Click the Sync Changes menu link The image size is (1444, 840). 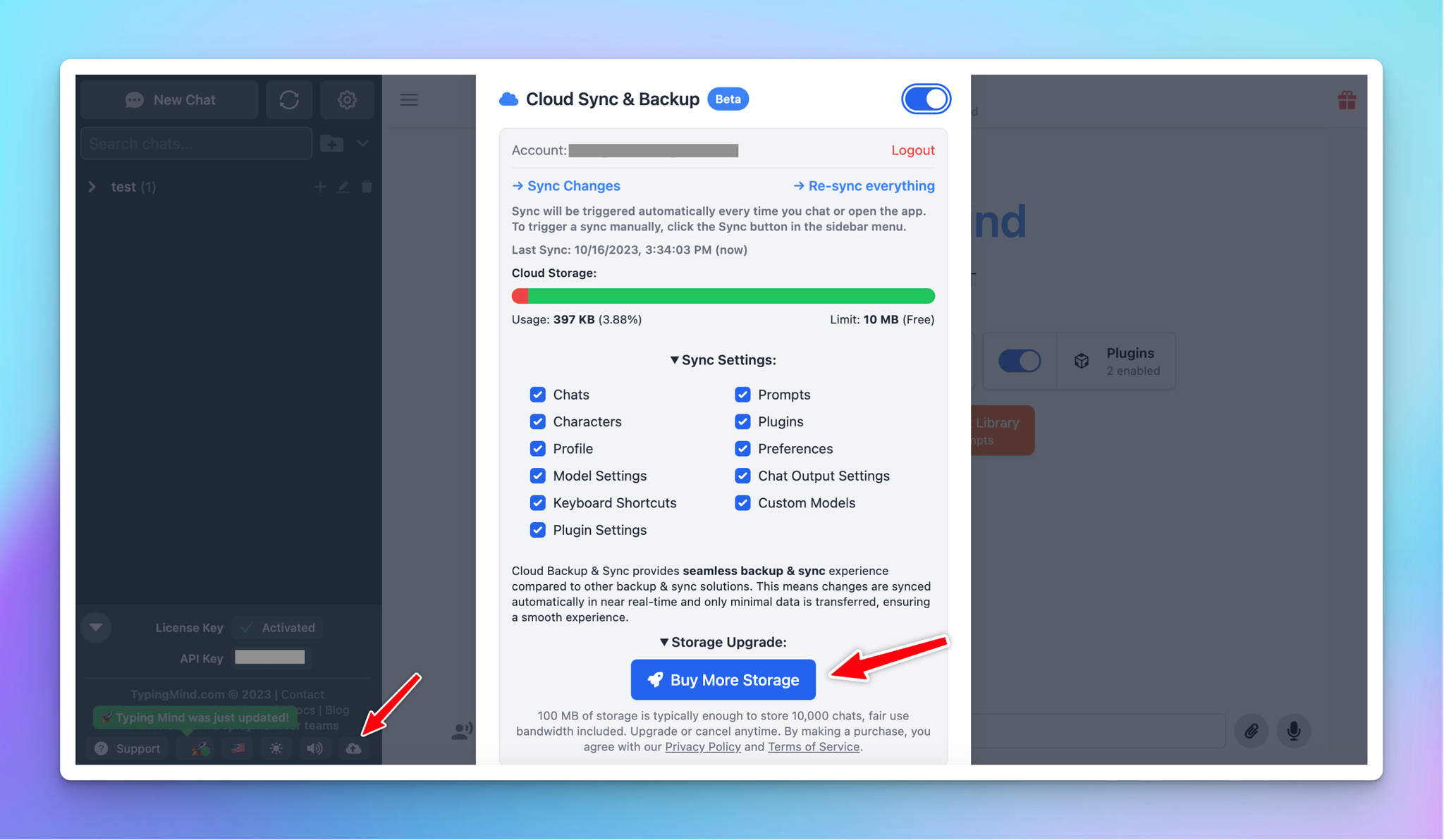click(x=565, y=185)
